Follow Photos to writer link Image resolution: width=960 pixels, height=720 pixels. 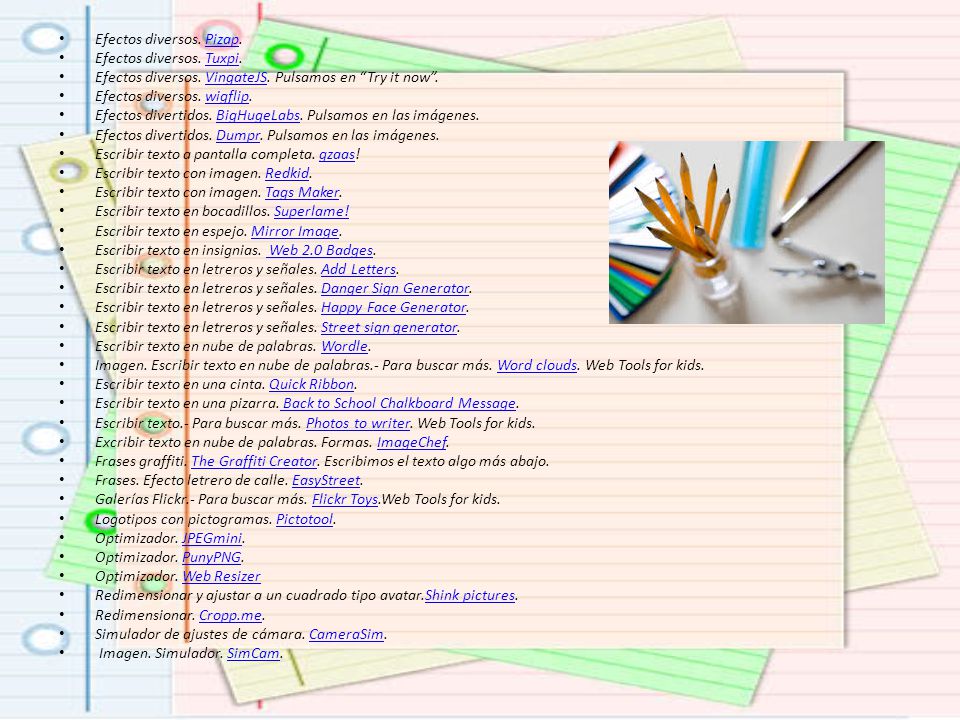coord(358,423)
